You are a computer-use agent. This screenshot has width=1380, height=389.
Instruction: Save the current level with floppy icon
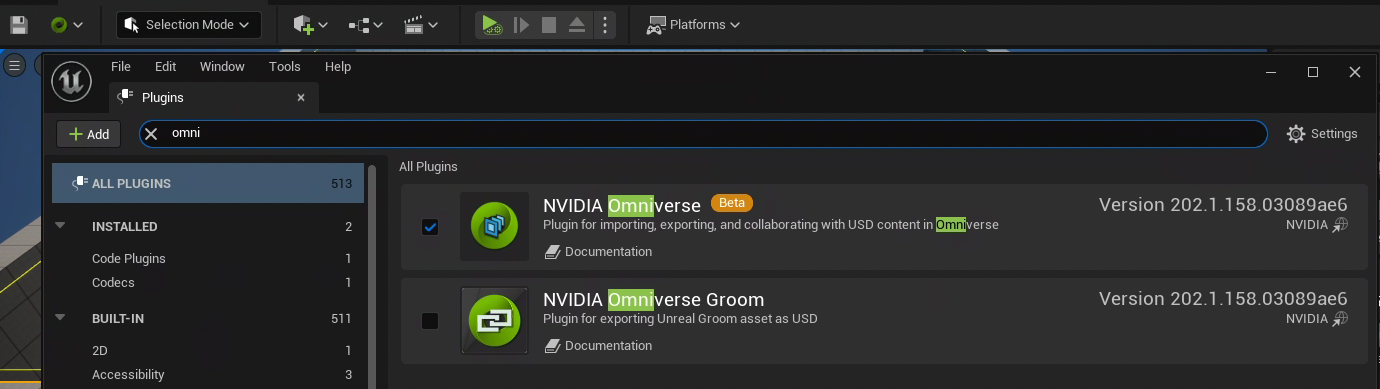19,24
